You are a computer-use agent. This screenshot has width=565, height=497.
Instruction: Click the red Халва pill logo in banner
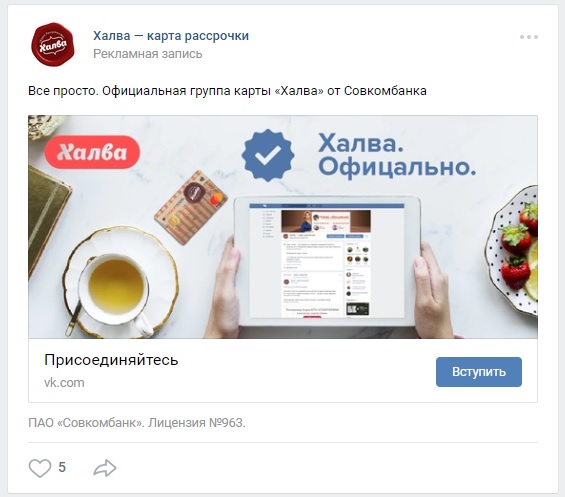(92, 152)
